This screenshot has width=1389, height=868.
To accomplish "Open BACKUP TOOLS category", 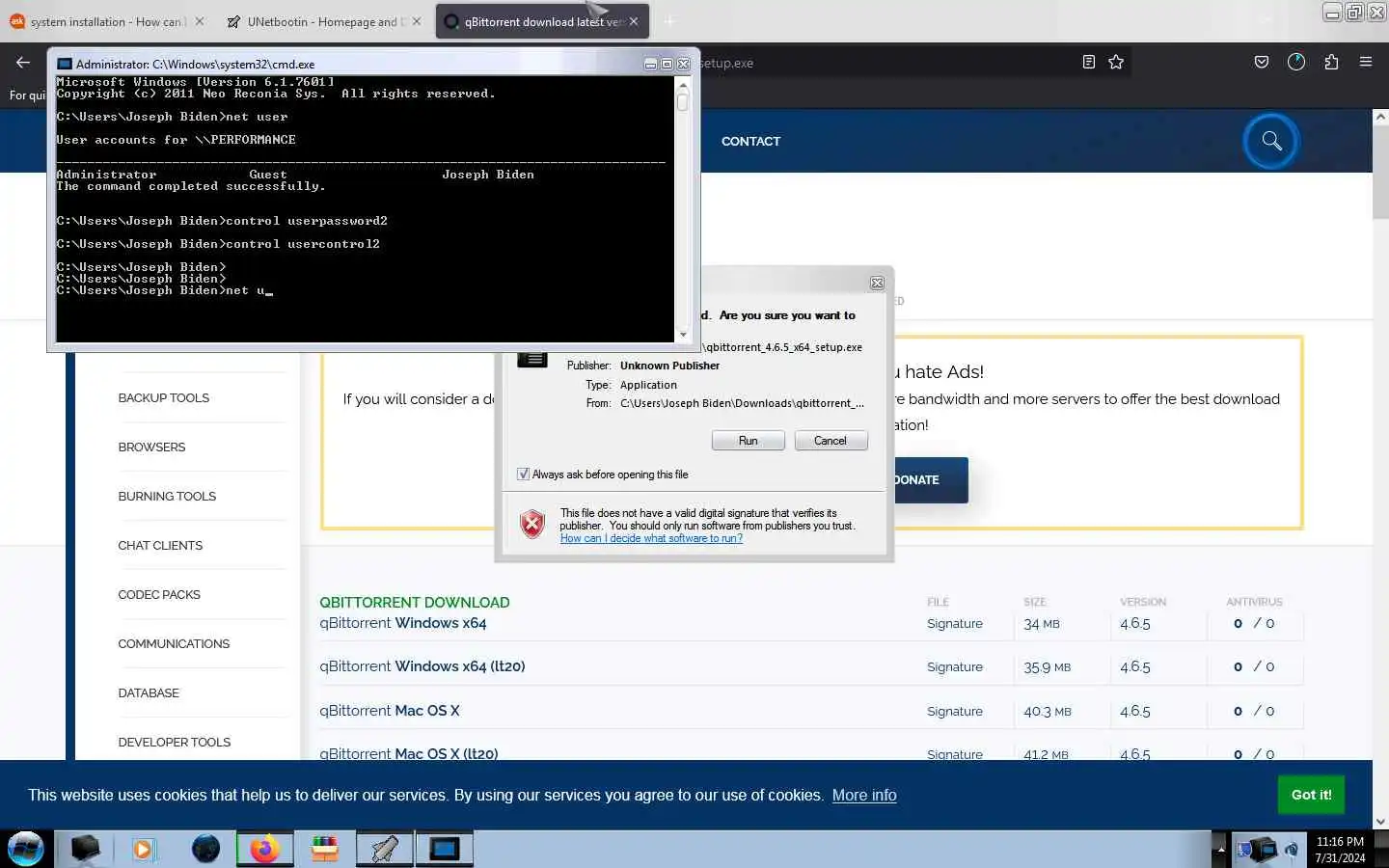I will (163, 397).
